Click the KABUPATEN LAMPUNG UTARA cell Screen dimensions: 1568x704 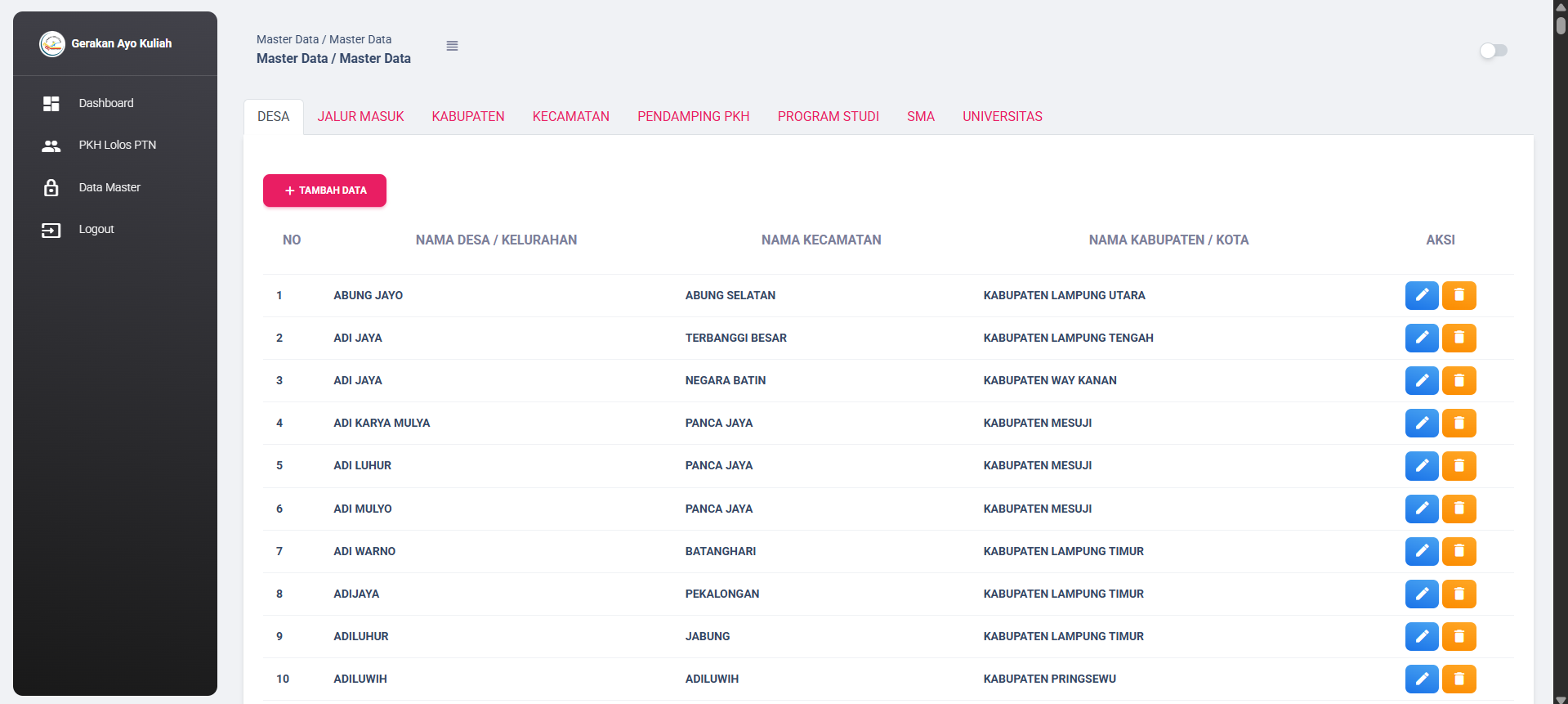[x=1065, y=295]
